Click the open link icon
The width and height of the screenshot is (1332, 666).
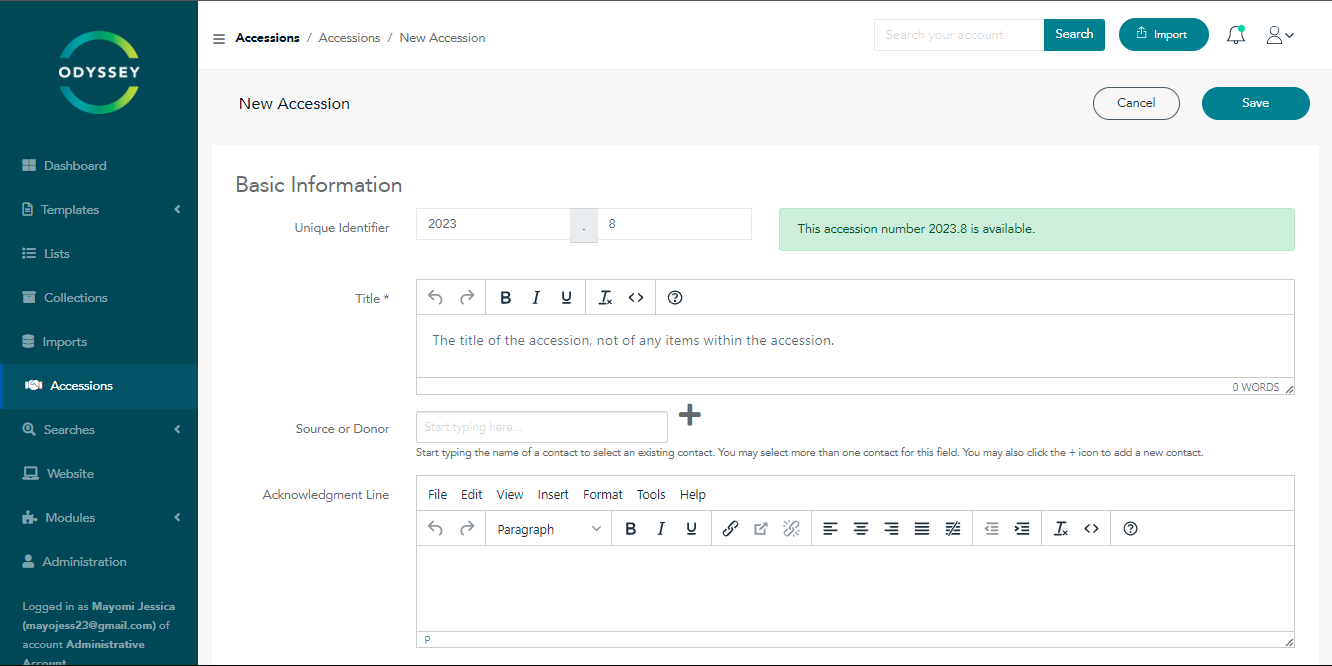pos(761,529)
